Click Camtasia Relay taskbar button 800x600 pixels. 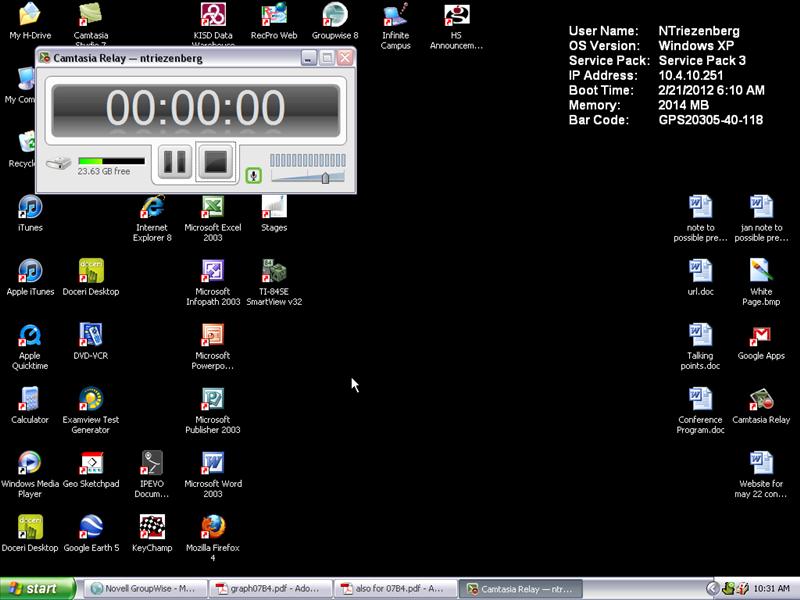tap(520, 589)
